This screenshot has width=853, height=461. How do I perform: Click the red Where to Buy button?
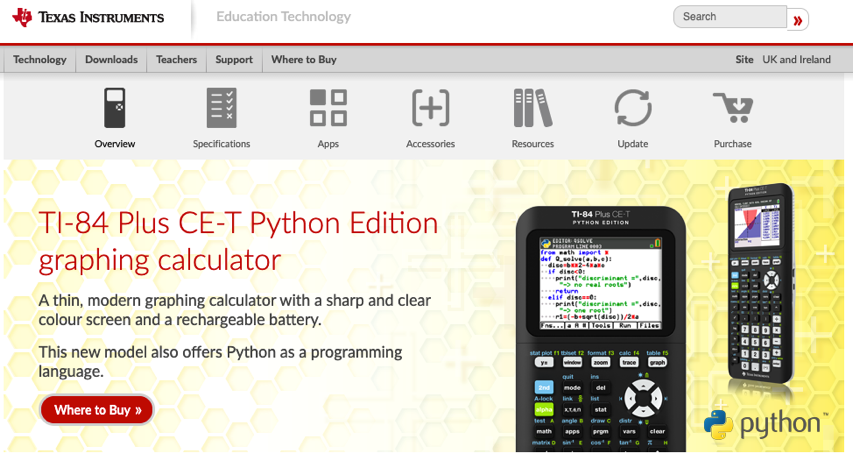click(x=97, y=410)
